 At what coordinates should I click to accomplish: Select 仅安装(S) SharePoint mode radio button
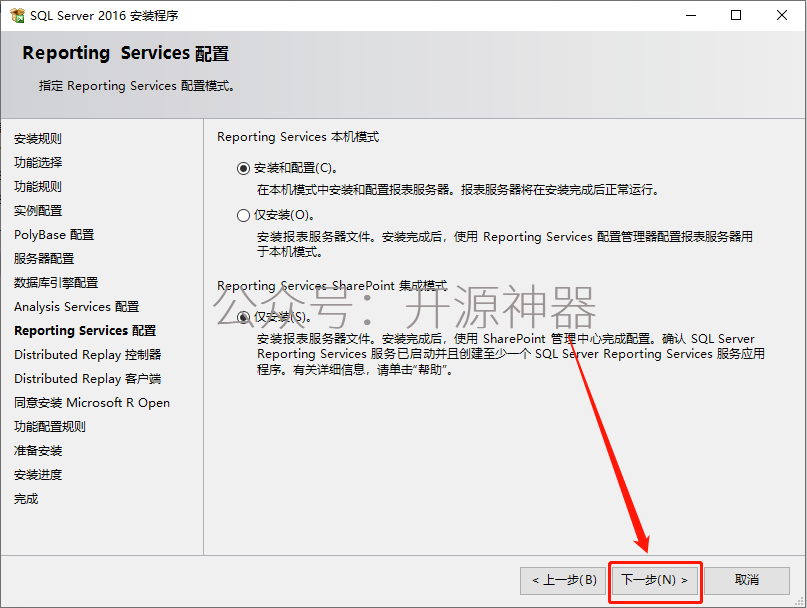coord(243,317)
